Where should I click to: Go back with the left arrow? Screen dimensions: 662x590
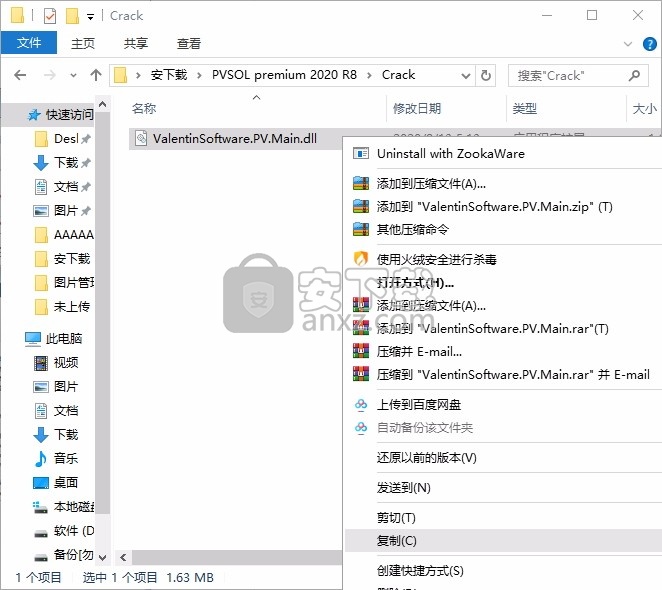point(20,76)
